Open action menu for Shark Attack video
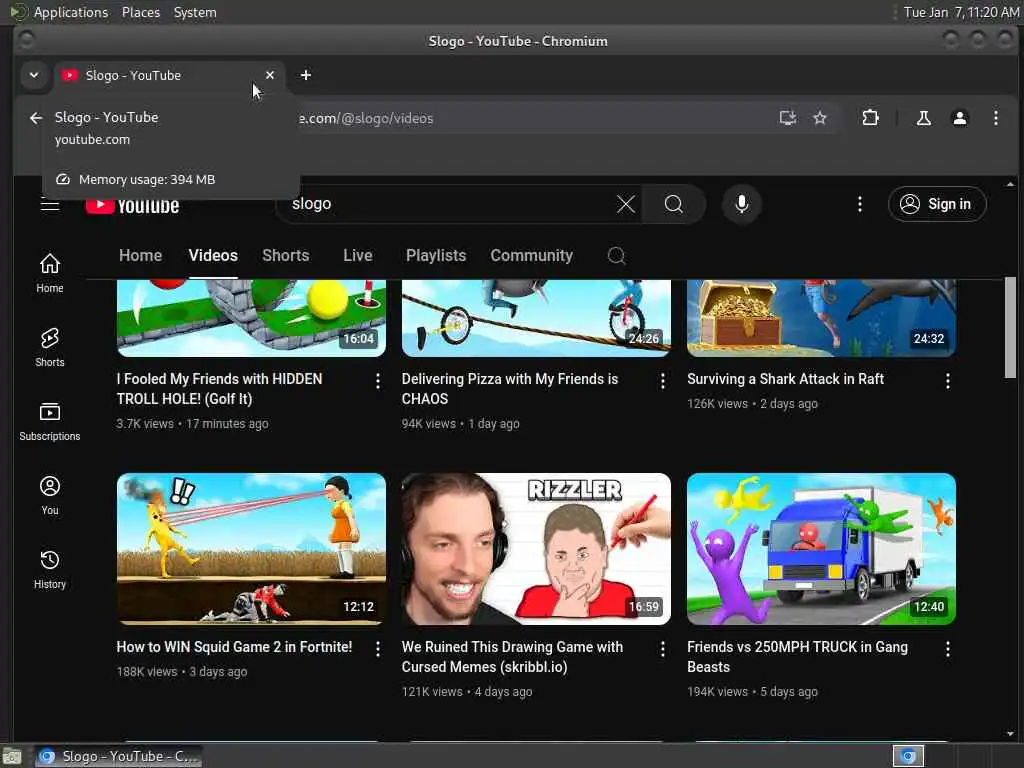This screenshot has height=768, width=1024. tap(948, 381)
